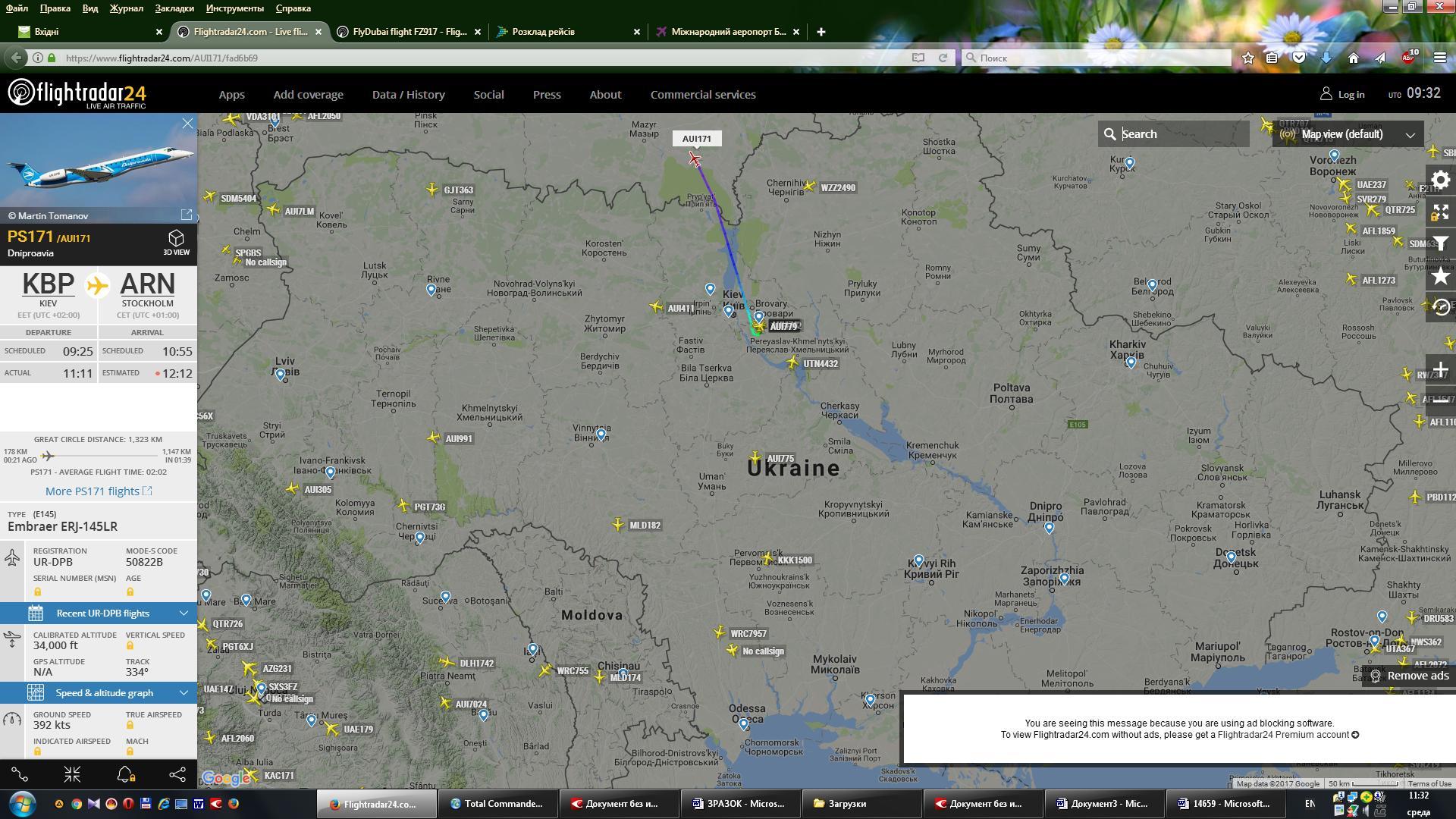Screen dimensions: 1456x819
Task: Click the map filter funnel icon
Action: click(1440, 243)
